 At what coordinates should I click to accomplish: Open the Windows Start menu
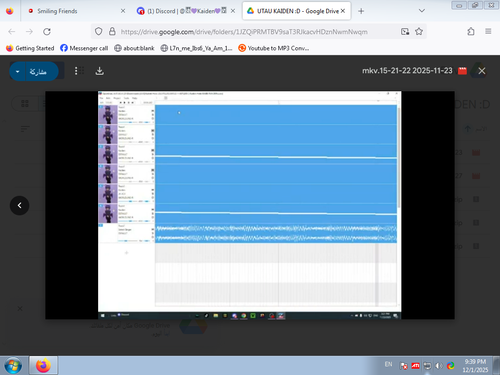13,366
